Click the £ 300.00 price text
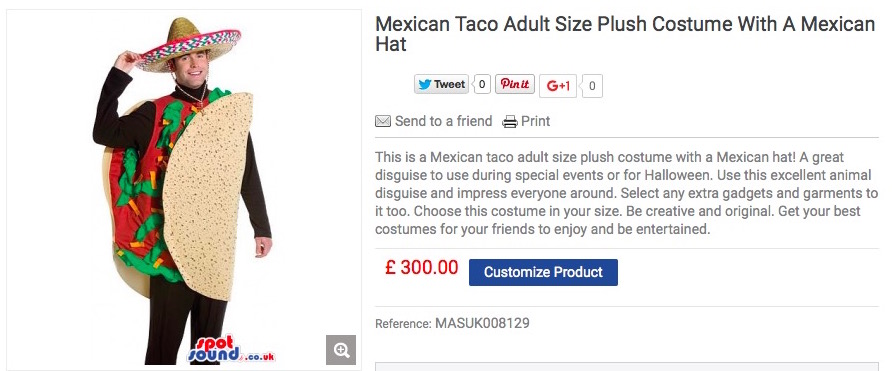This screenshot has width=892, height=371. pos(421,267)
